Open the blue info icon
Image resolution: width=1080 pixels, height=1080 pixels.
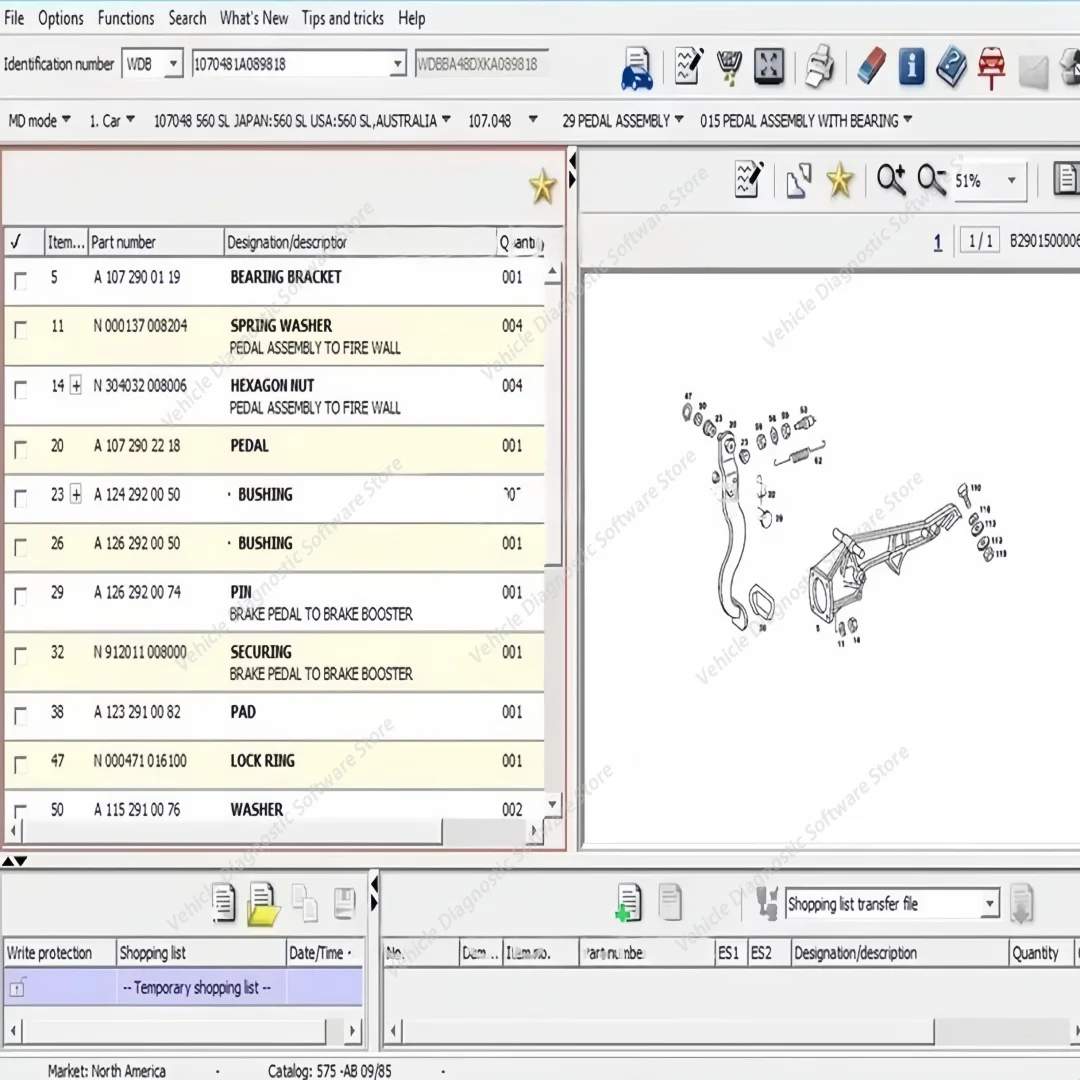pyautogui.click(x=911, y=66)
